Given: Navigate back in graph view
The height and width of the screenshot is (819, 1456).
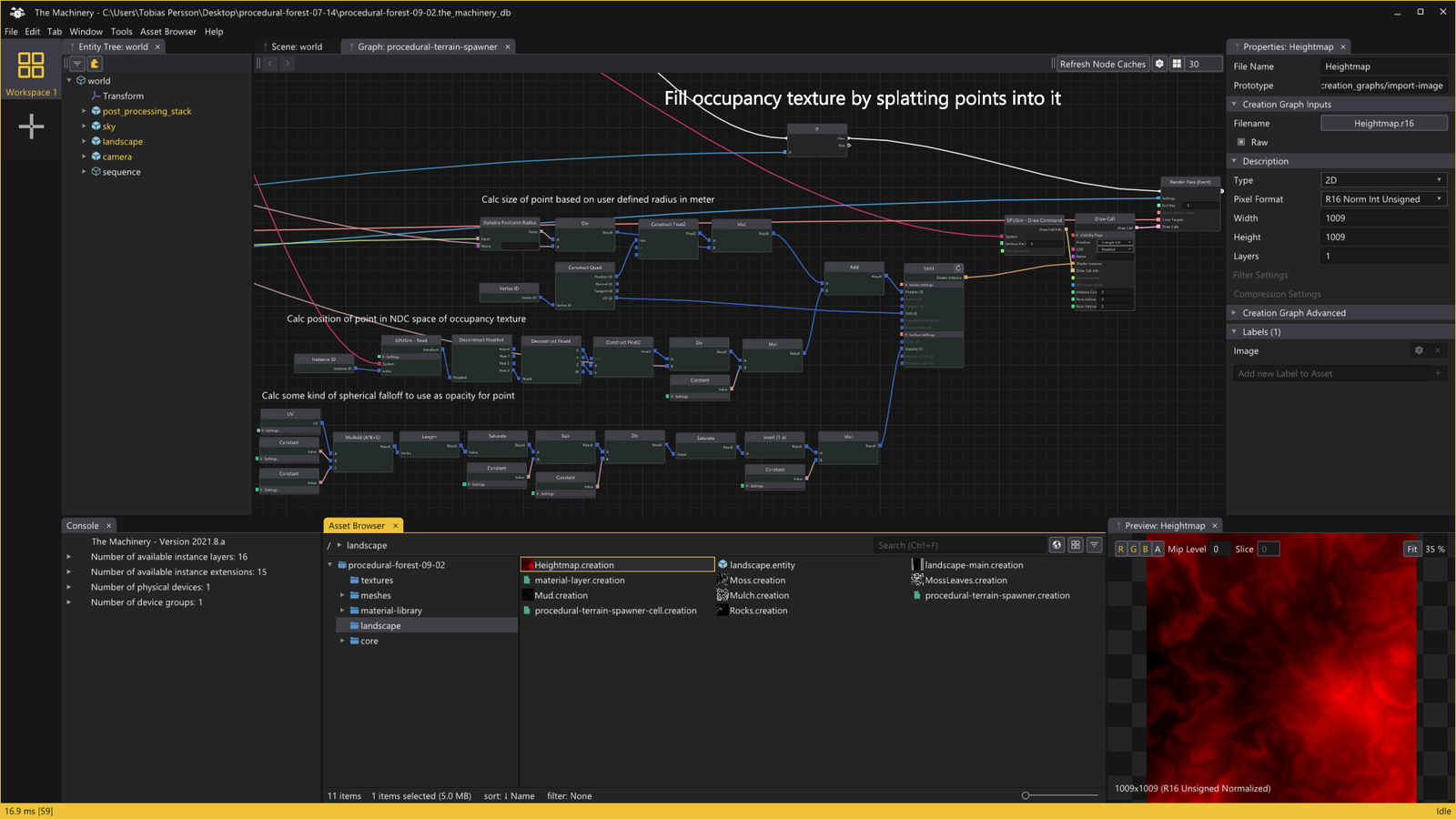Looking at the screenshot, I should pyautogui.click(x=270, y=64).
